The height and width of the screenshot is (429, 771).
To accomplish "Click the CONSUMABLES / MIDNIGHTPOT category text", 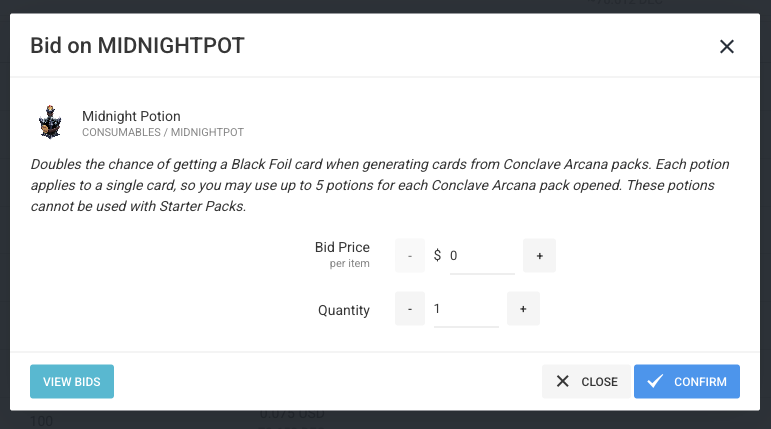I will point(163,132).
